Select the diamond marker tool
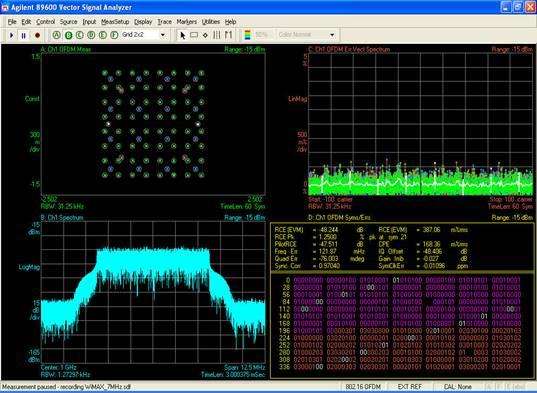Viewport: 537px width, 393px height. pyautogui.click(x=205, y=35)
